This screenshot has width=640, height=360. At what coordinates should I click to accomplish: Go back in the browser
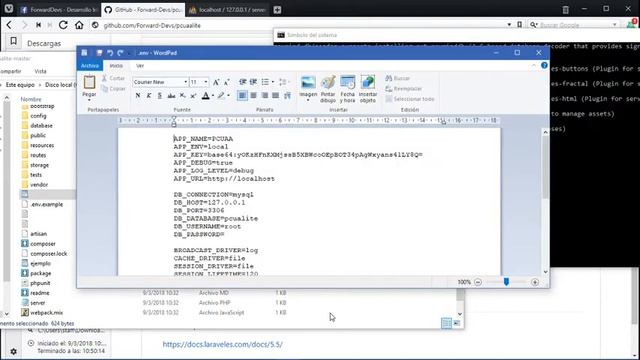tap(9, 25)
